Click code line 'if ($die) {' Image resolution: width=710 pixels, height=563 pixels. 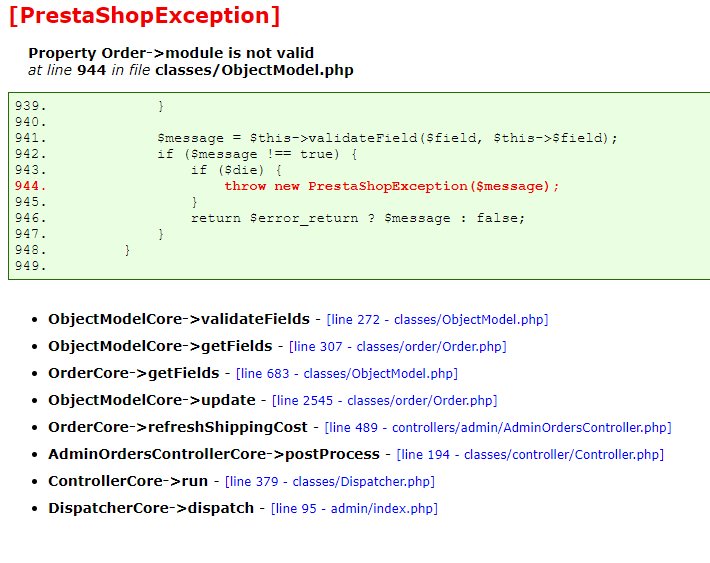point(236,170)
